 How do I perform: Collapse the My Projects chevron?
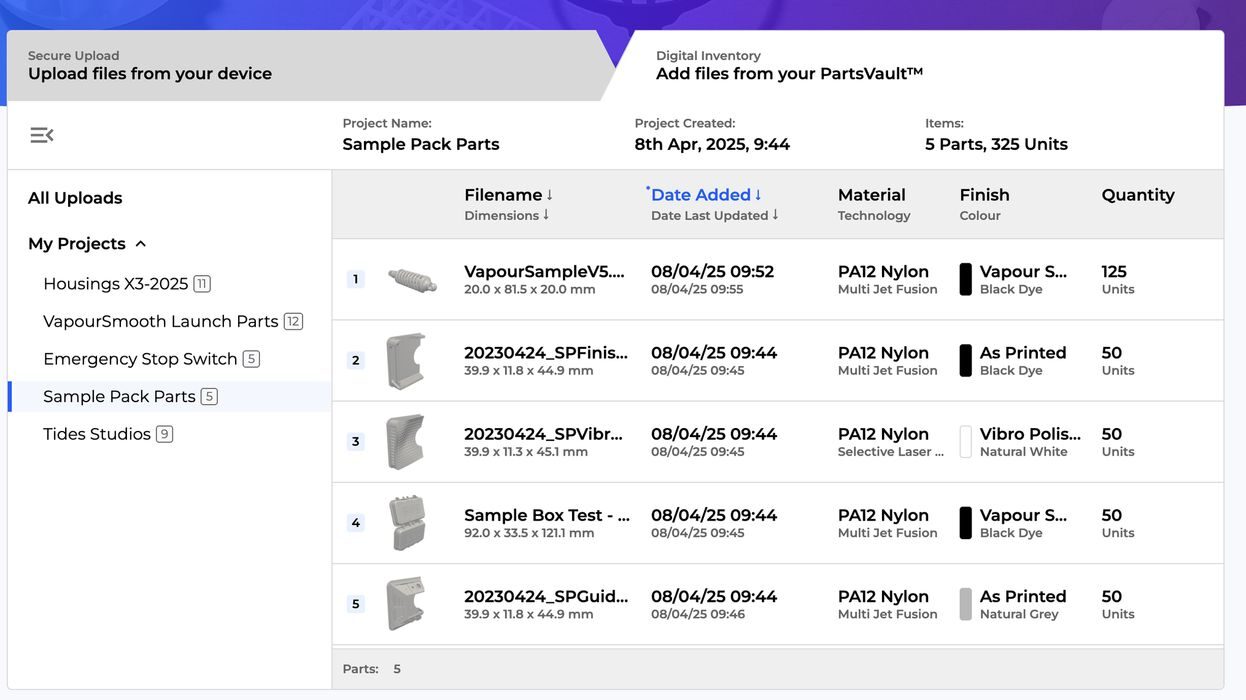141,244
